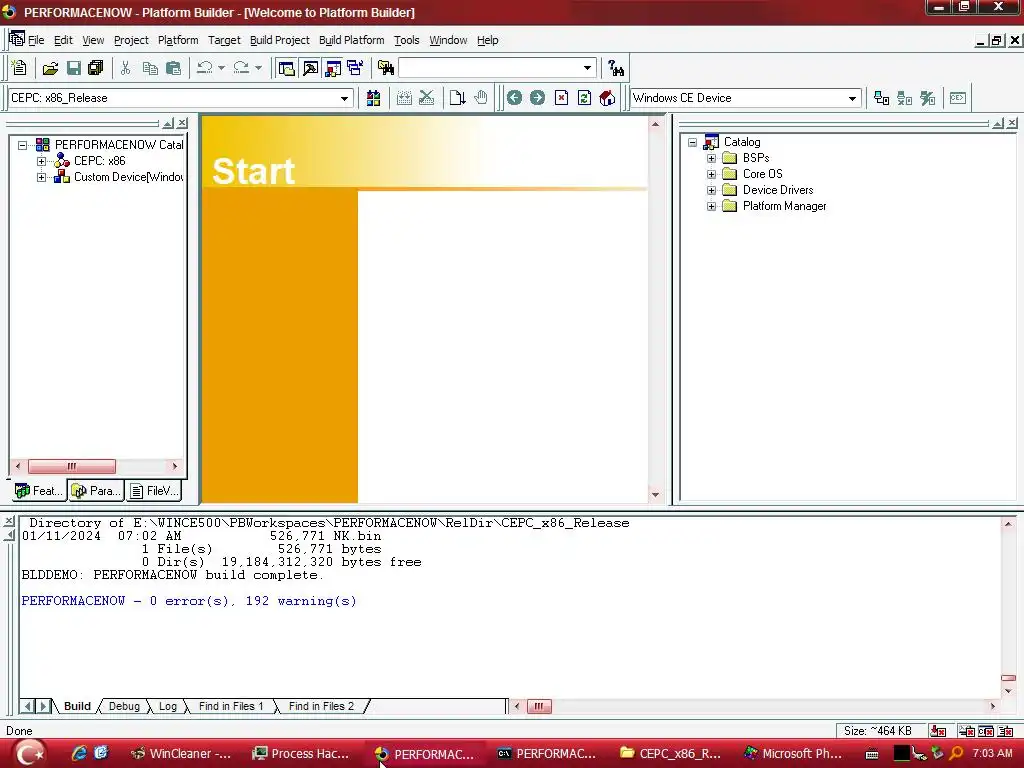Open the Build Project menu
This screenshot has height=768, width=1024.
click(280, 40)
